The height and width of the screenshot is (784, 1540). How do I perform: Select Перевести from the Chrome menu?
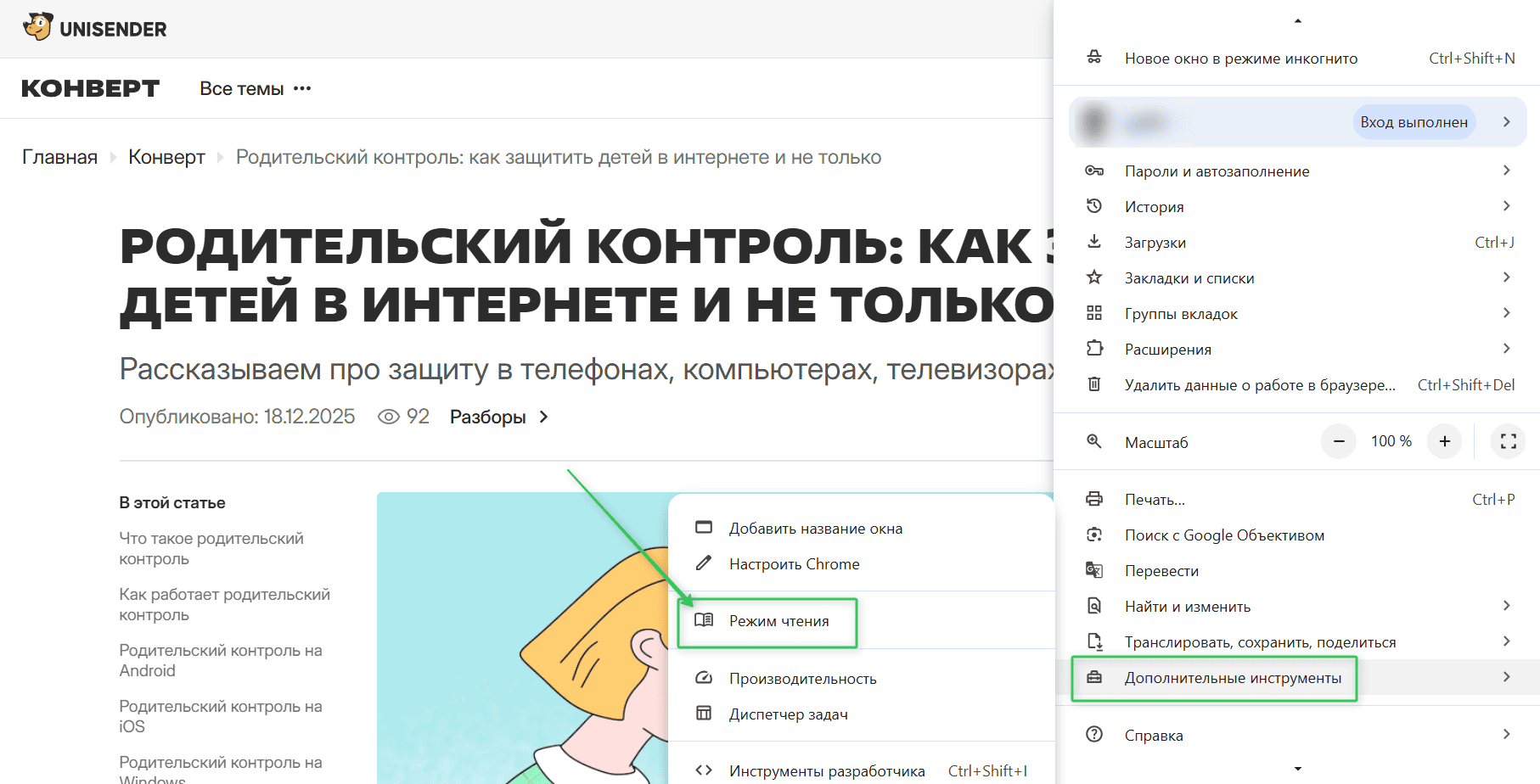tap(1161, 571)
